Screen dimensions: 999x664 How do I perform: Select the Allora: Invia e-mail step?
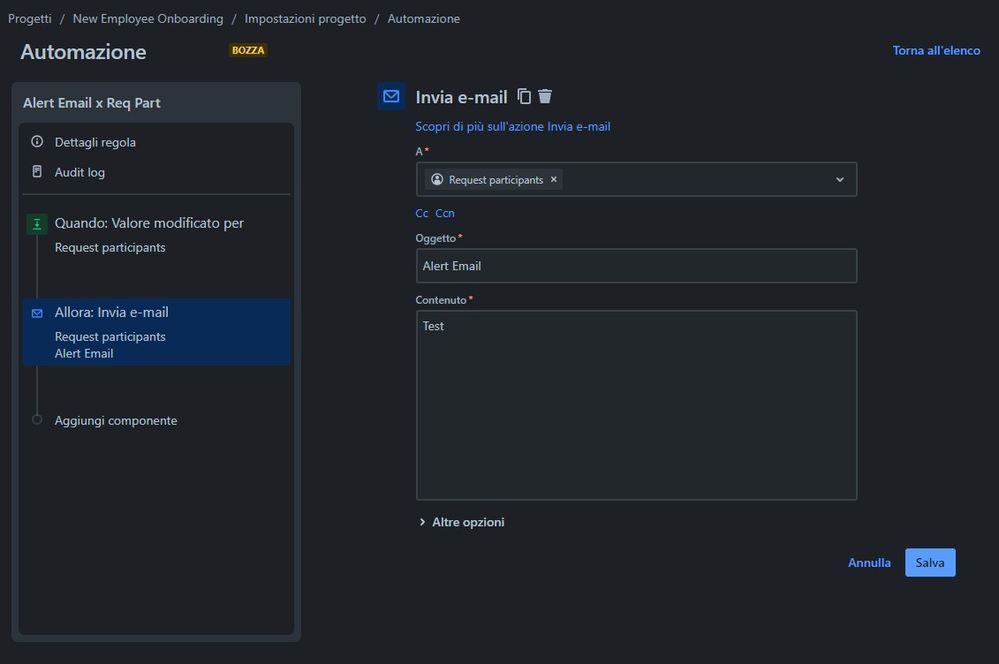point(156,332)
